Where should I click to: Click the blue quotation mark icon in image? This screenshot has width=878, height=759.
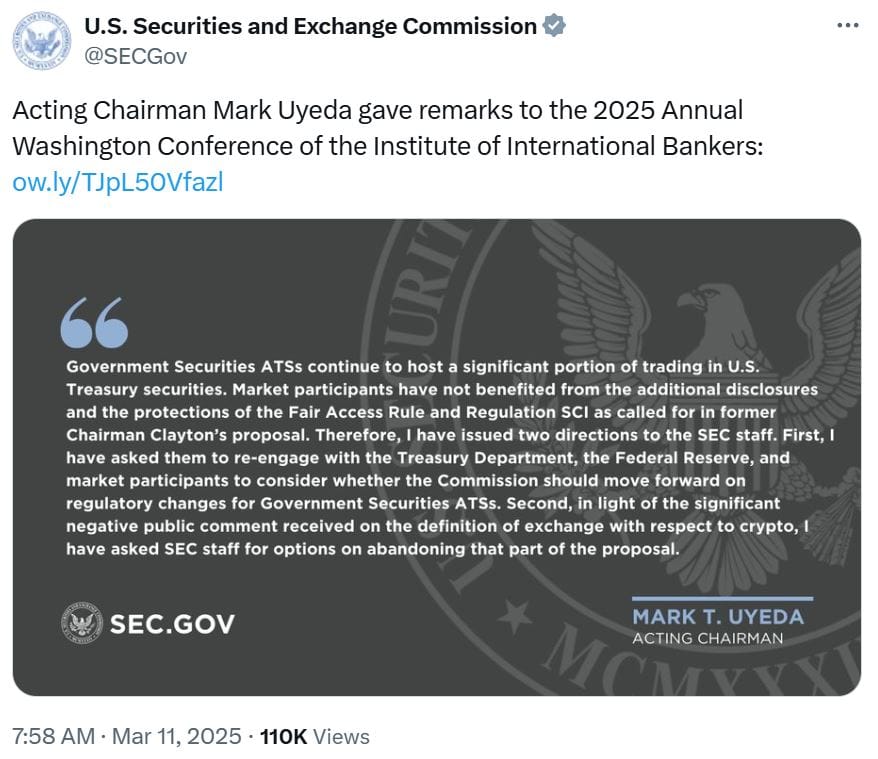[94, 321]
